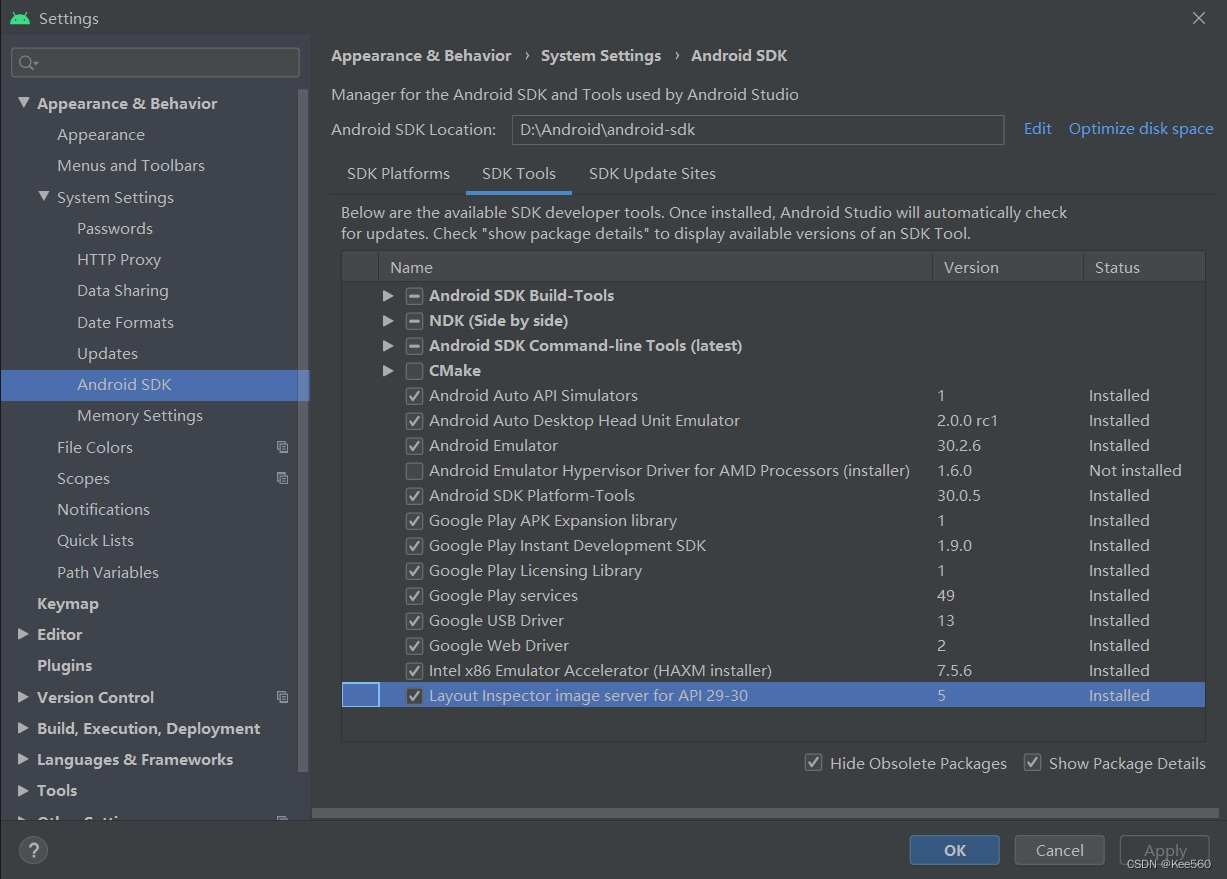Click the project-level icon beside Version Control
This screenshot has width=1227, height=879.
[x=283, y=697]
